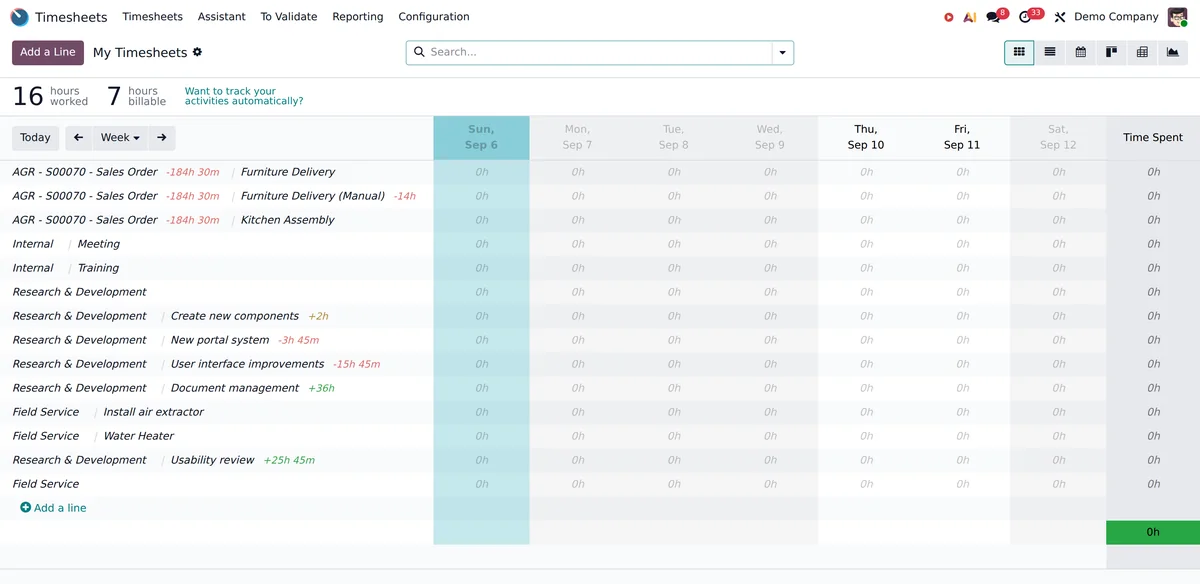This screenshot has height=584, width=1200.
Task: Click the 'New portal system' row label
Action: 220,340
